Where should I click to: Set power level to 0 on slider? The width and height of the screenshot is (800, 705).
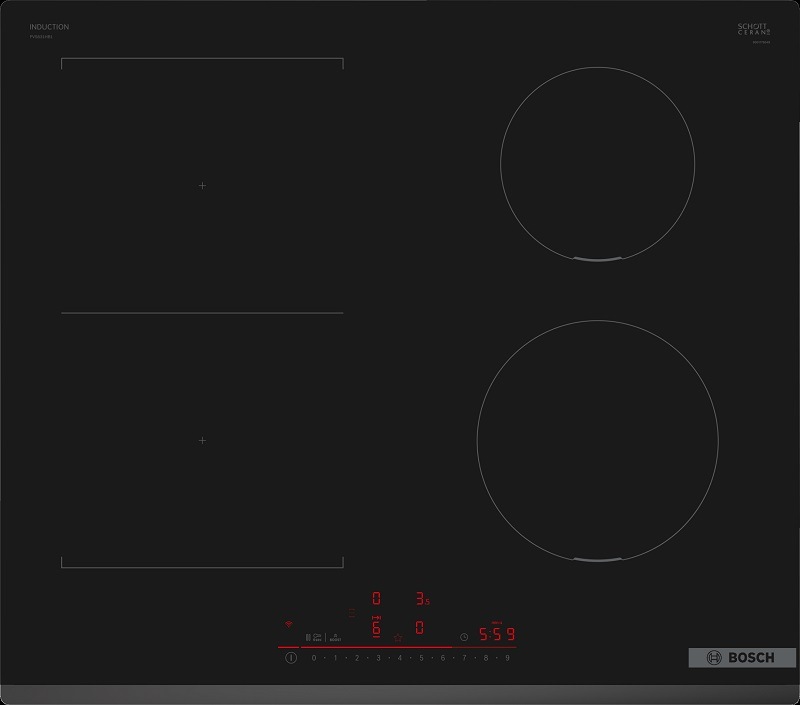click(314, 658)
